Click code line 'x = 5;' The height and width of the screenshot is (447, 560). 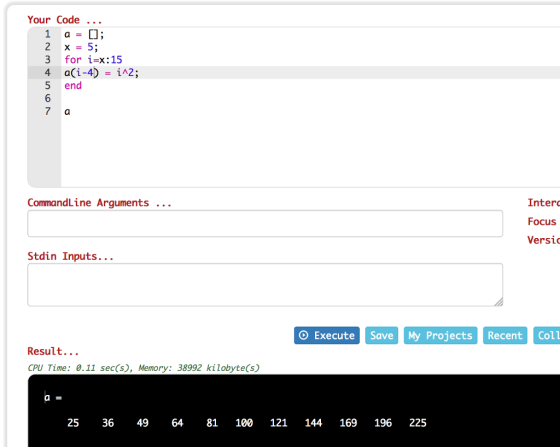[x=81, y=47]
